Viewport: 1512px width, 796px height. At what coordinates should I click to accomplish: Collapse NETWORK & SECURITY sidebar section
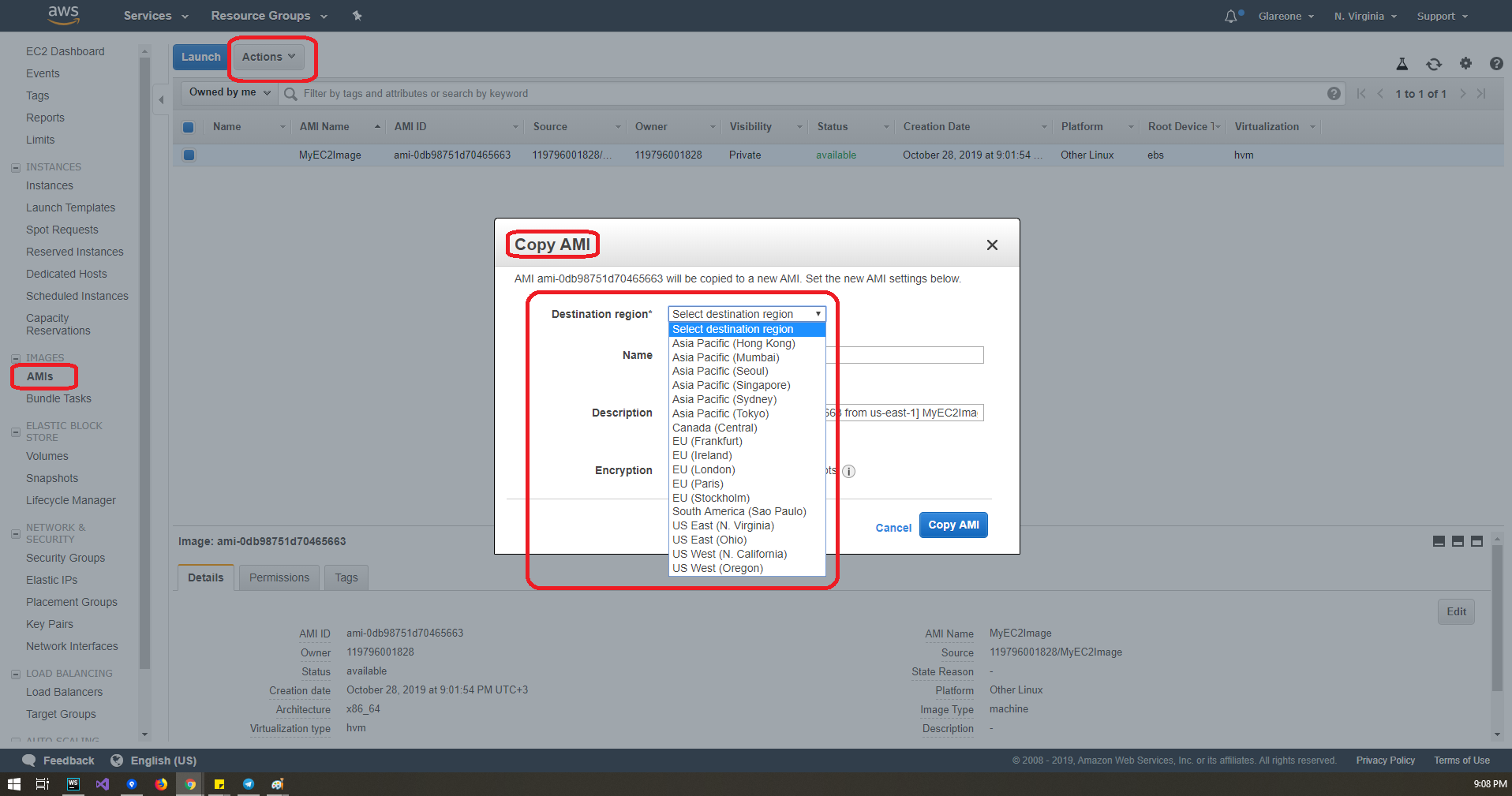[16, 533]
